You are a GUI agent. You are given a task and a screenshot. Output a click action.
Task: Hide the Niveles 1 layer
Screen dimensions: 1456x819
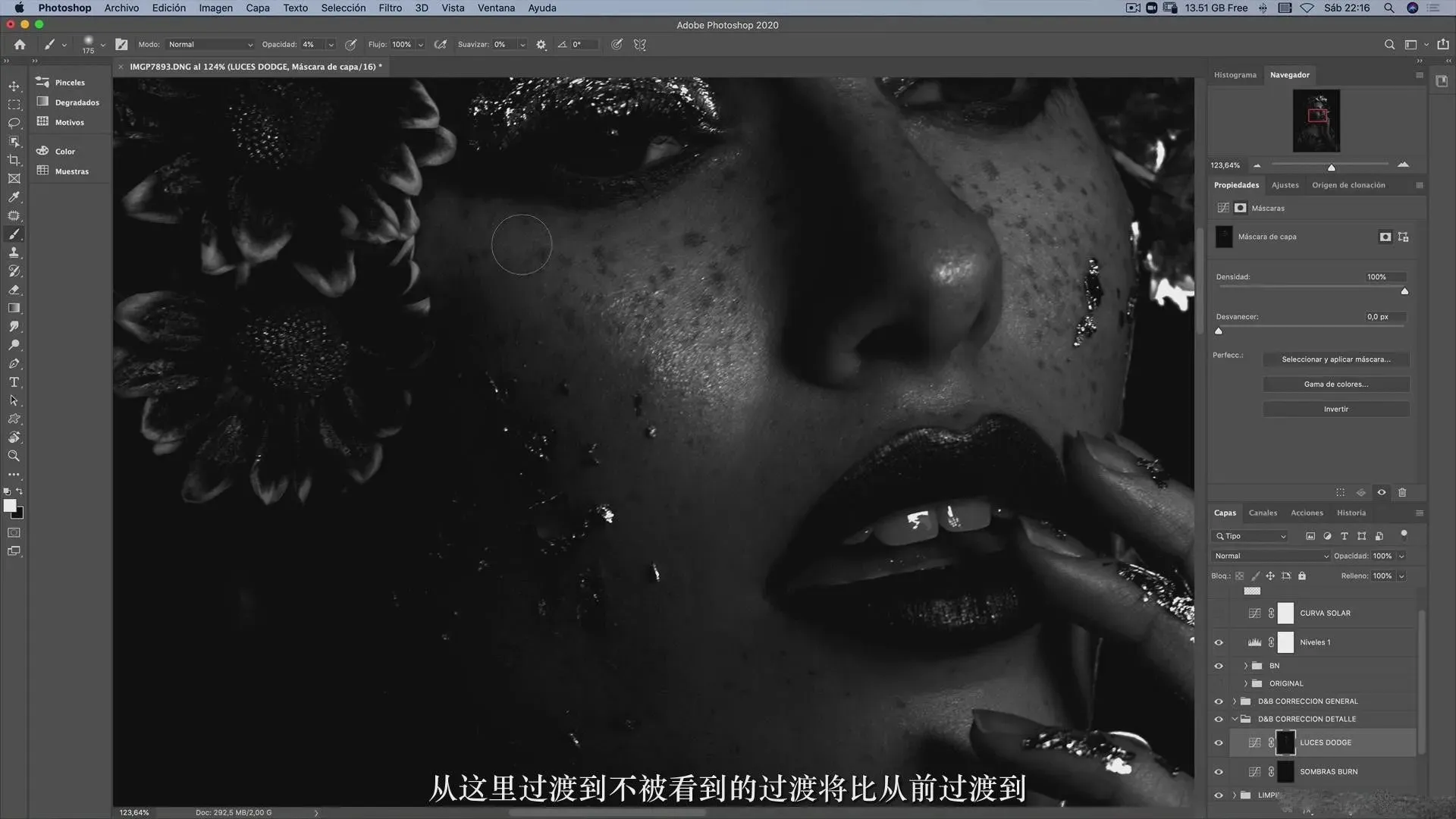1219,642
